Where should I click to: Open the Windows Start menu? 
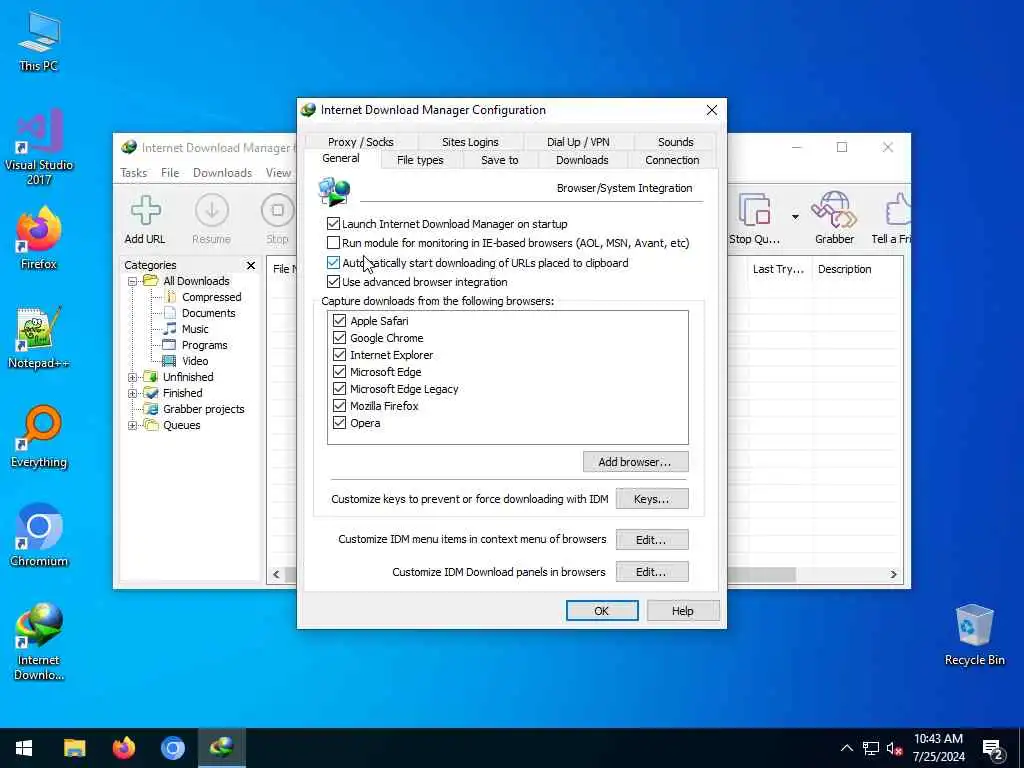[24, 748]
